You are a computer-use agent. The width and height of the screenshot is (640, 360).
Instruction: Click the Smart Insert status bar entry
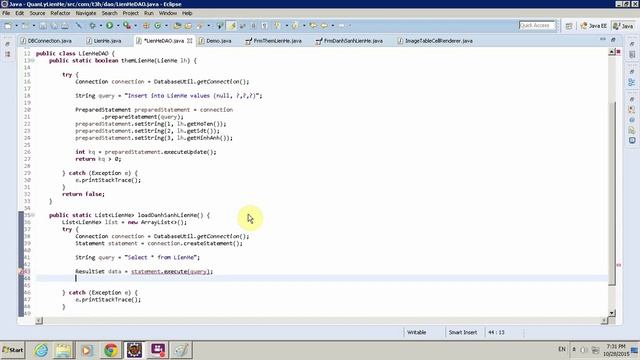(463, 332)
